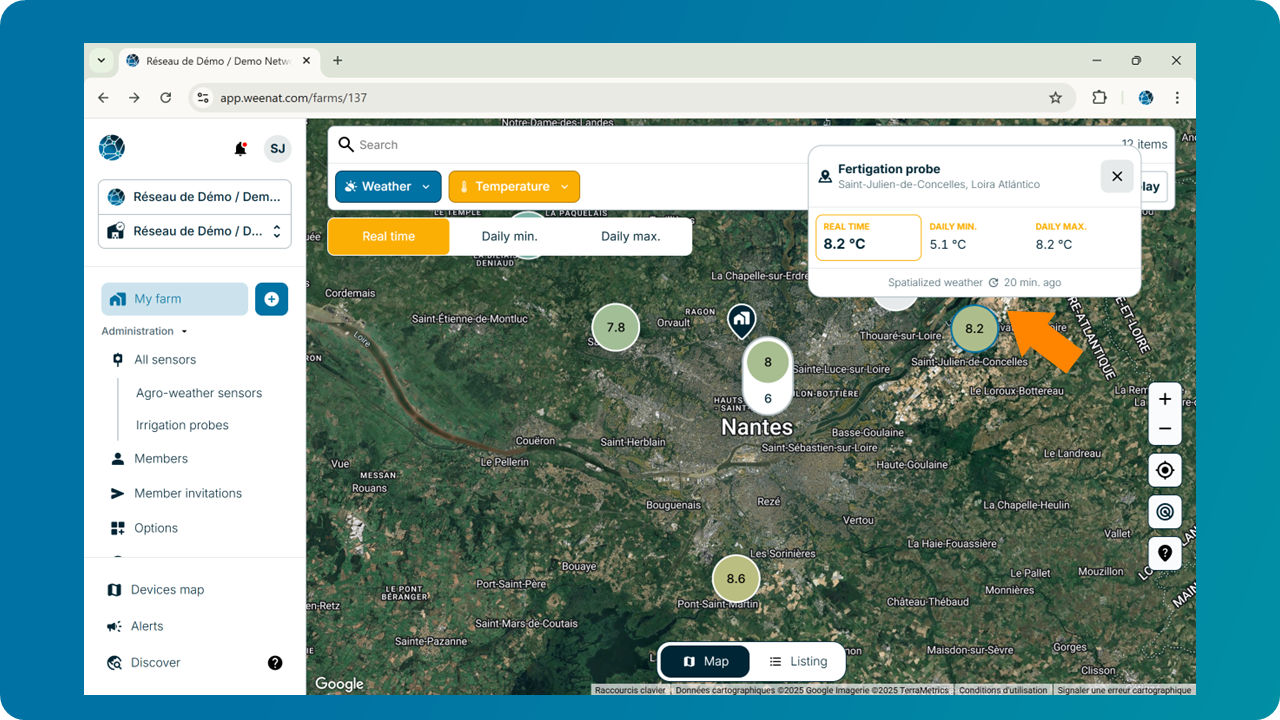
Task: Click the help question mark beside Discover
Action: pos(275,662)
